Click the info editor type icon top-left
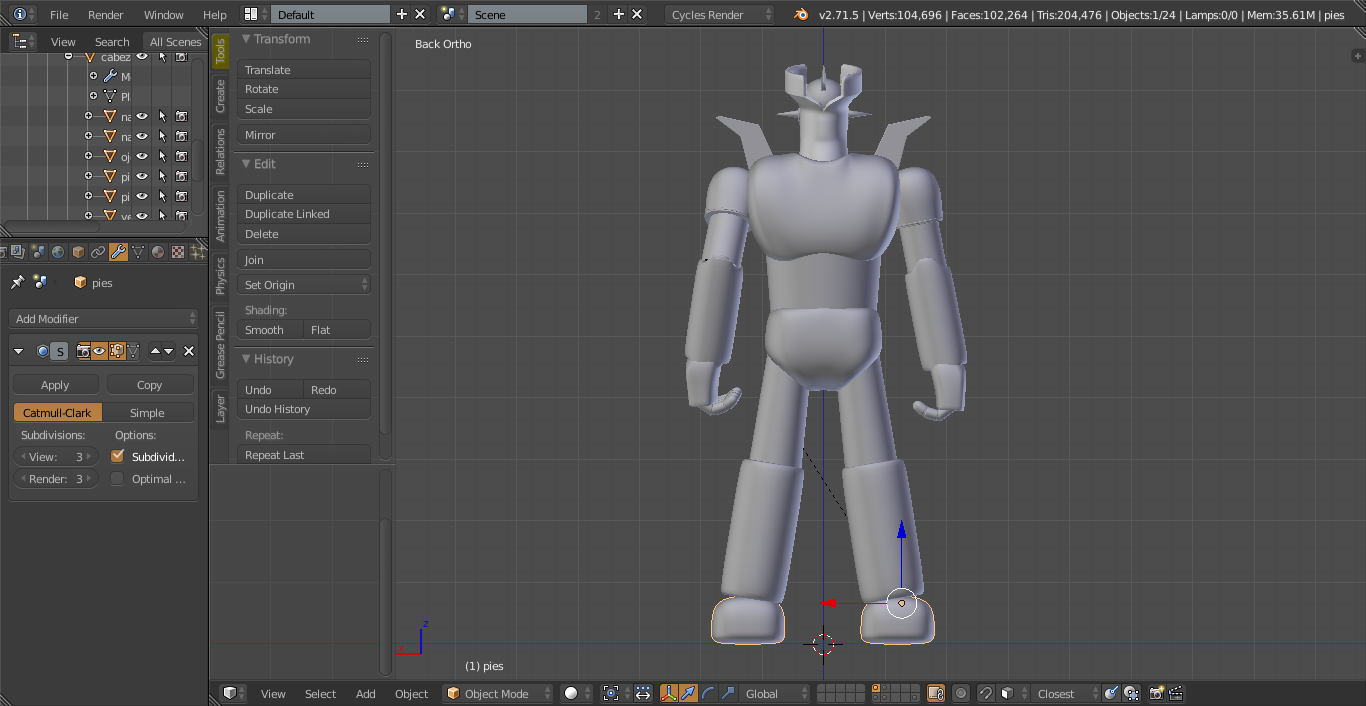Image resolution: width=1366 pixels, height=706 pixels. pyautogui.click(x=20, y=14)
